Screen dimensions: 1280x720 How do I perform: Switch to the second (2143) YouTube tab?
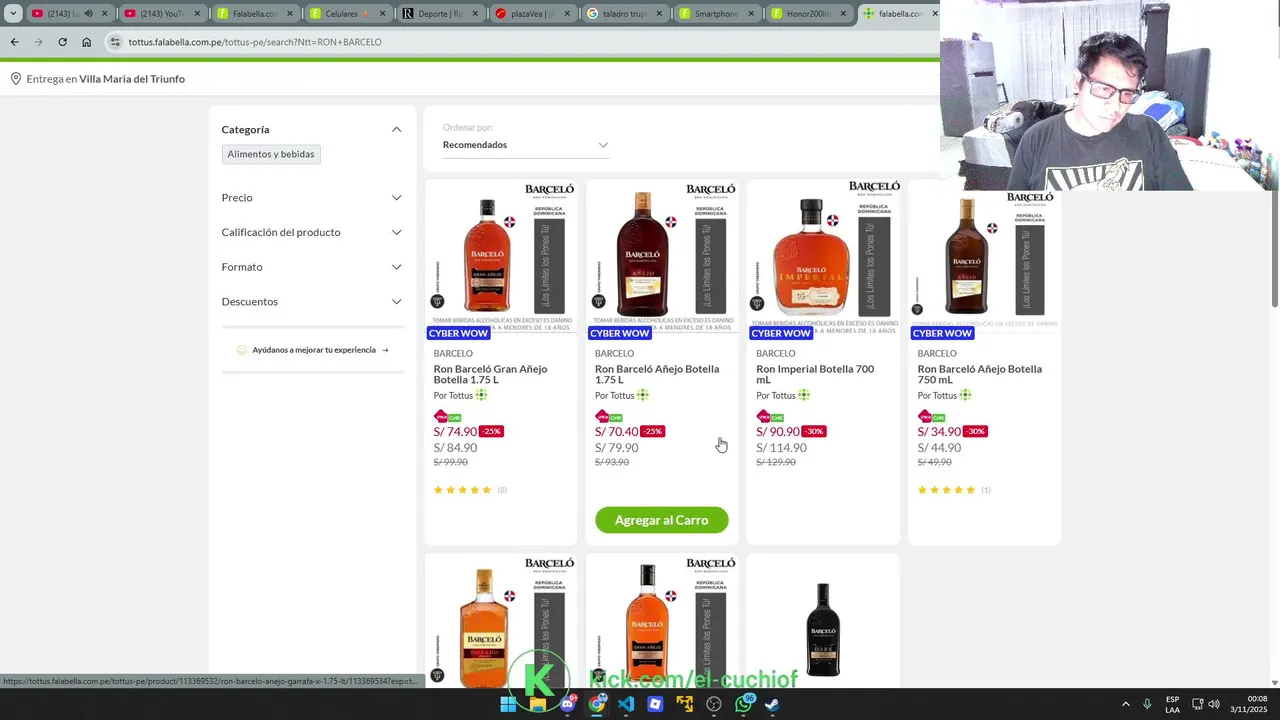(x=161, y=14)
